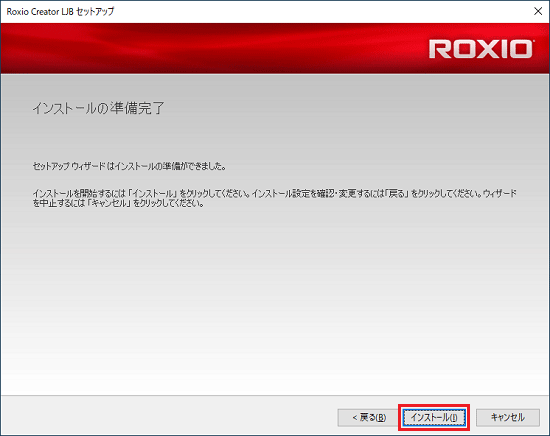
Task: Cancel setup with the キャンセル button
Action: tap(508, 417)
